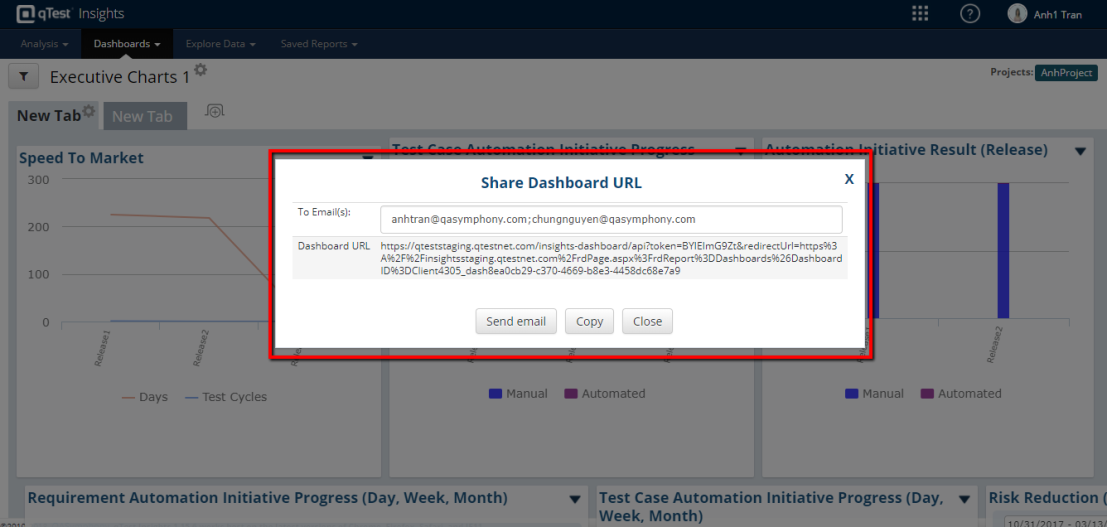
Task: Open the Analysis menu
Action: tap(44, 44)
